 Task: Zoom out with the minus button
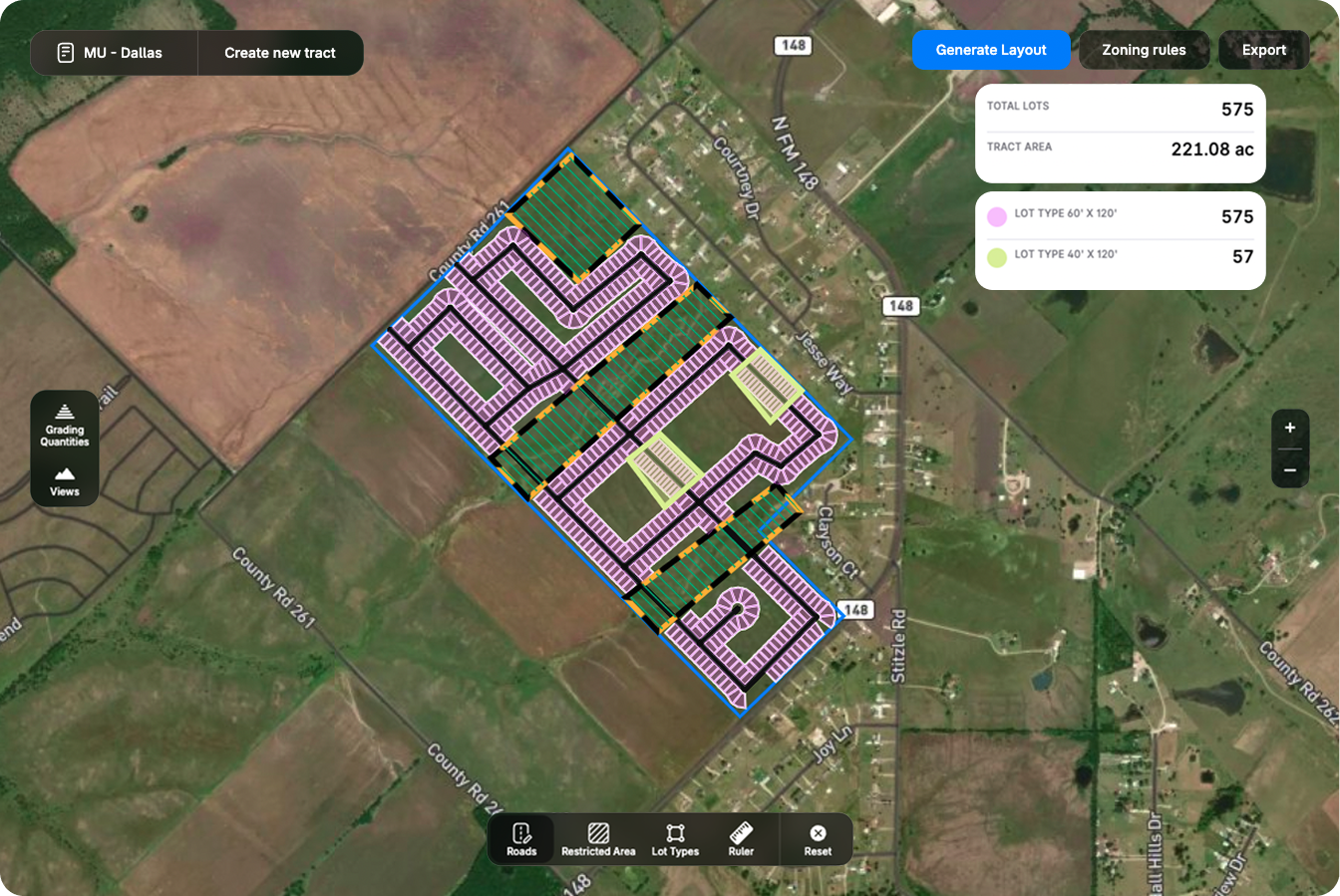tap(1290, 469)
